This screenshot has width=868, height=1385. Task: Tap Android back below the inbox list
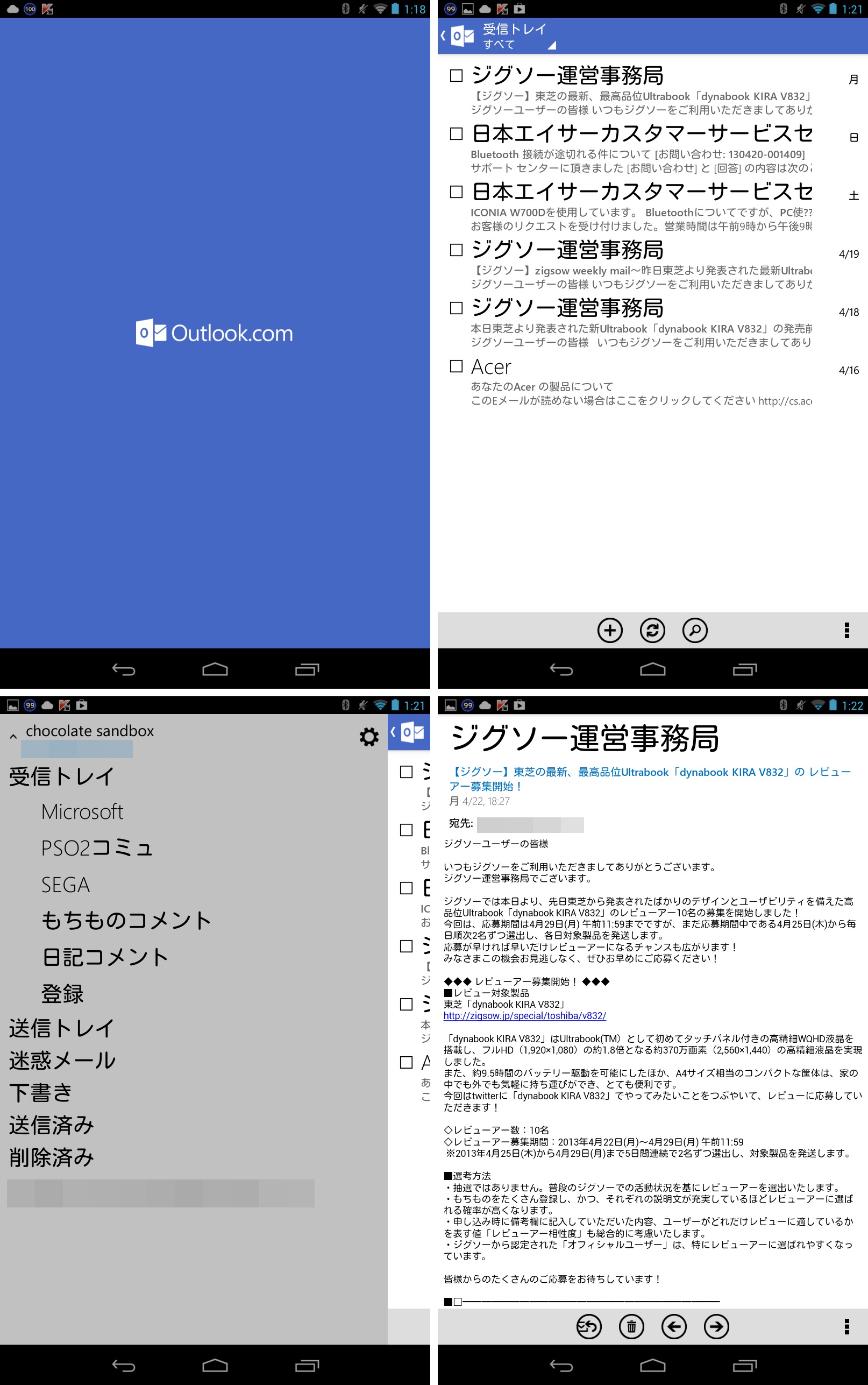[x=561, y=669]
